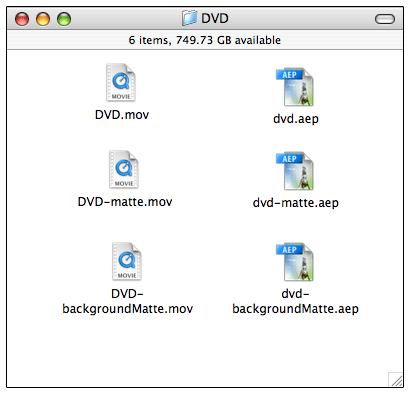The height and width of the screenshot is (394, 411).
Task: Minimize the DVD window with yellow button
Action: click(43, 19)
